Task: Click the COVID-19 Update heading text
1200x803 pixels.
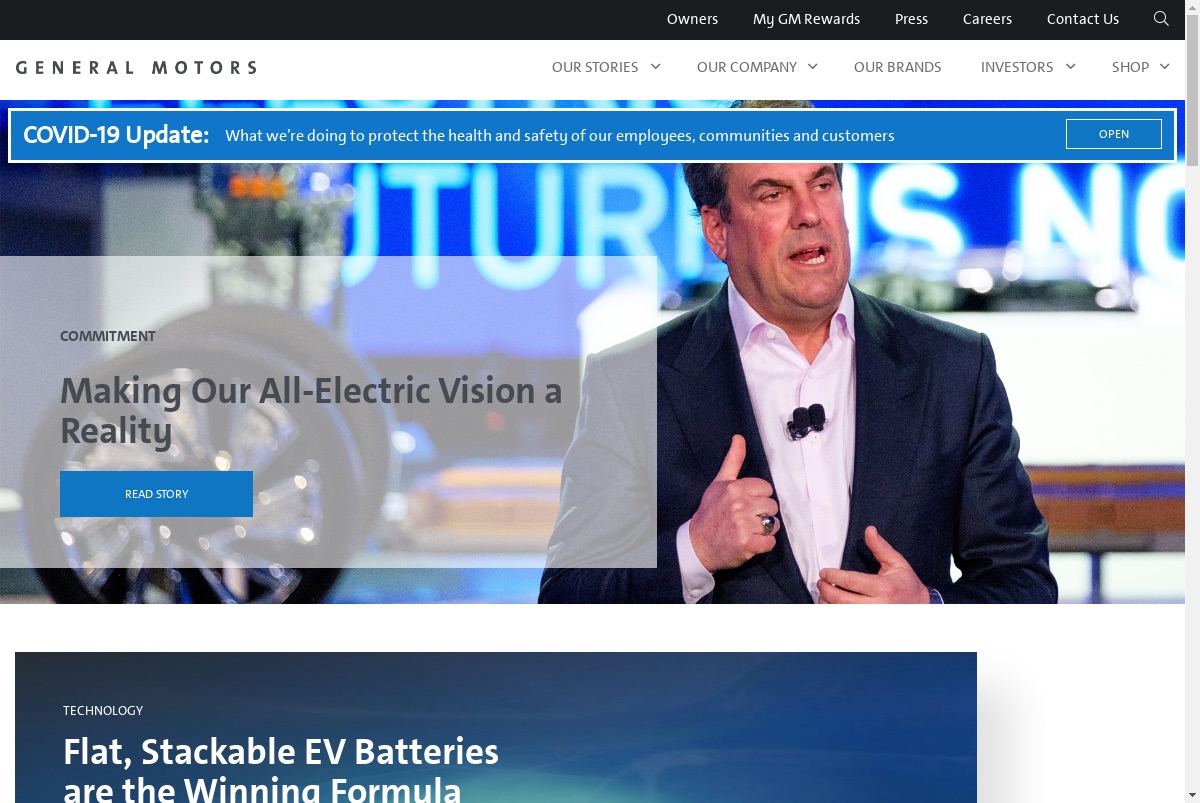Action: pos(116,135)
